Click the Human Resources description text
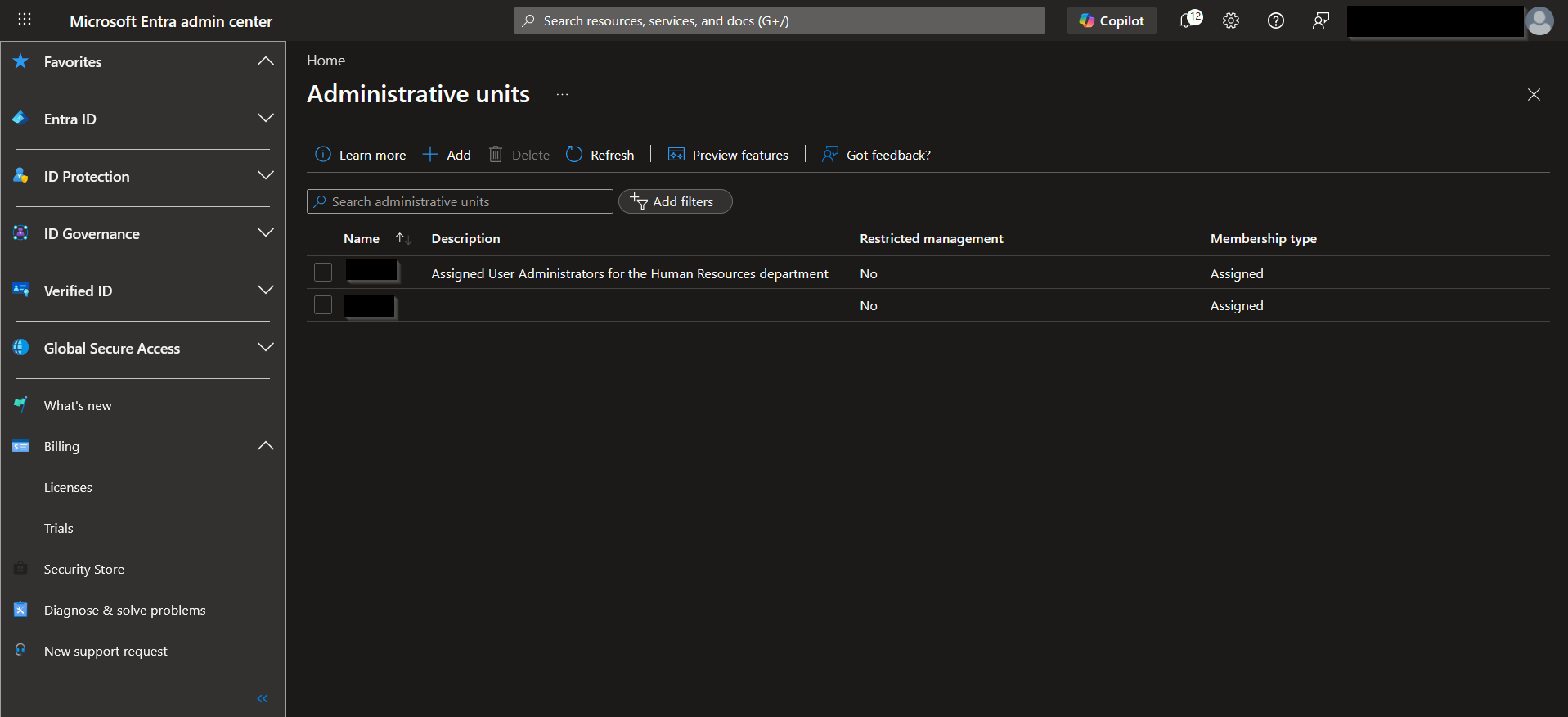Image resolution: width=1568 pixels, height=717 pixels. 630,273
